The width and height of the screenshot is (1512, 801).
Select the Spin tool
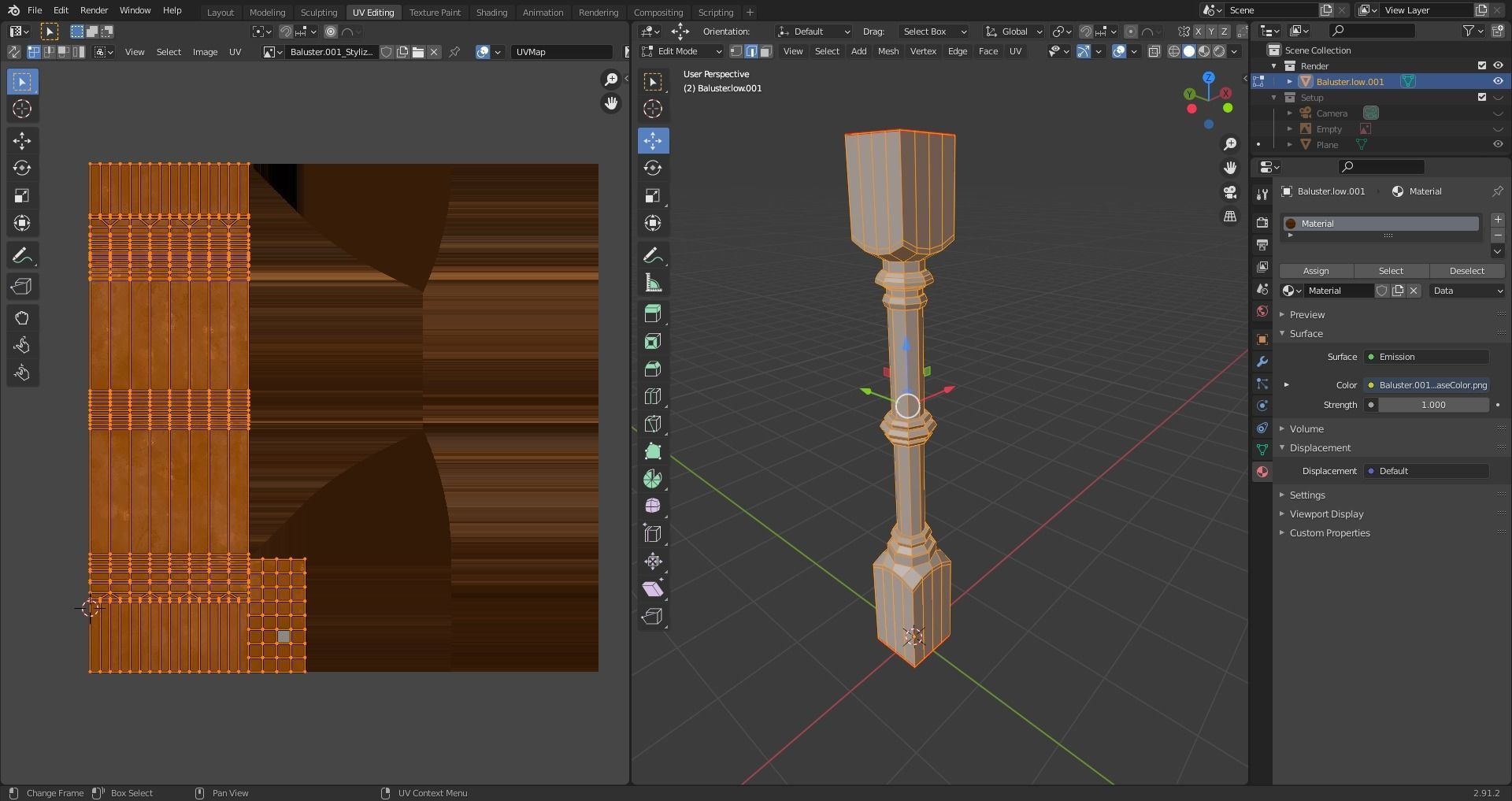coord(653,479)
